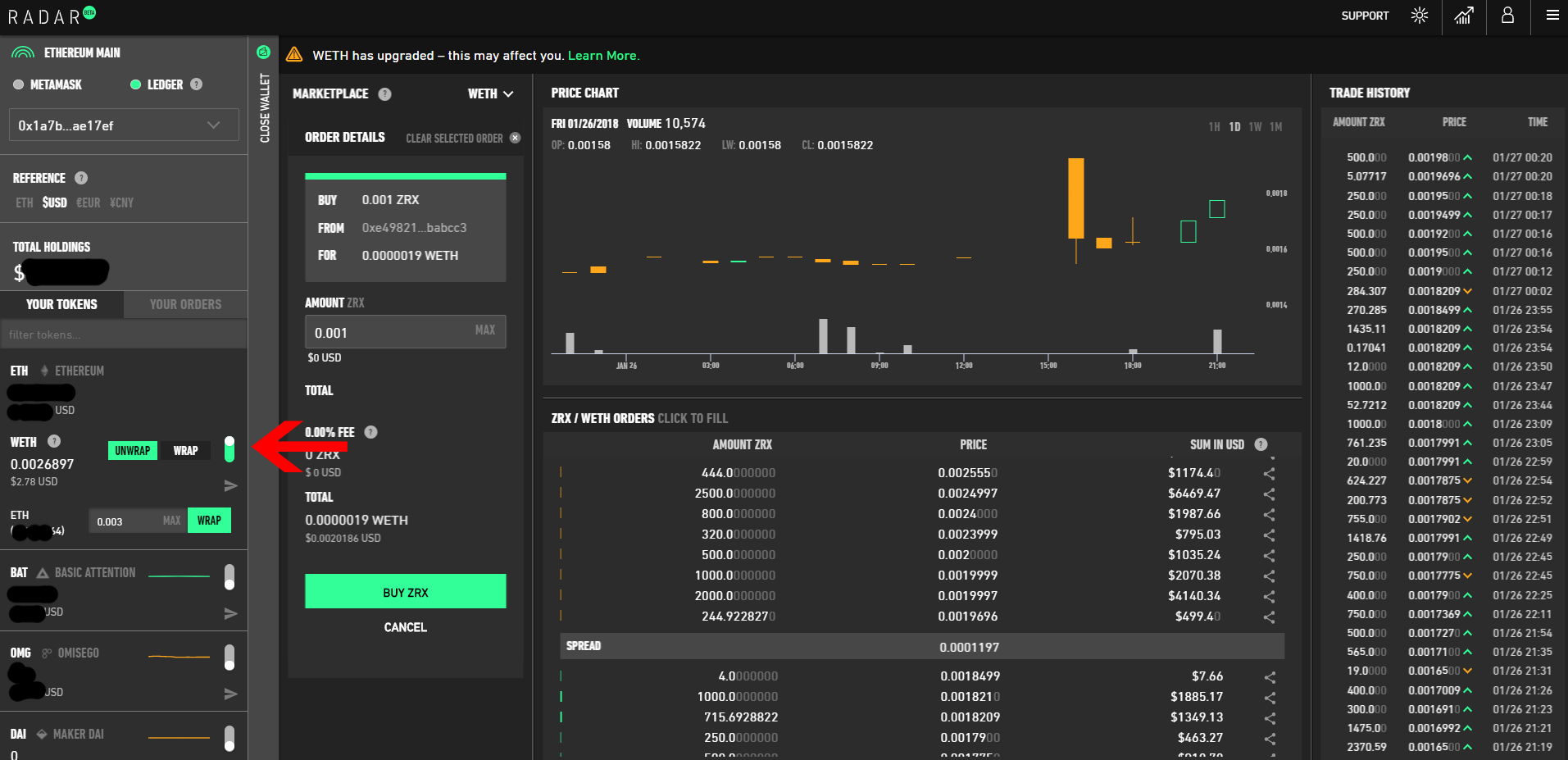Select 1M chart timeframe
The width and height of the screenshot is (1568, 760).
(1276, 127)
